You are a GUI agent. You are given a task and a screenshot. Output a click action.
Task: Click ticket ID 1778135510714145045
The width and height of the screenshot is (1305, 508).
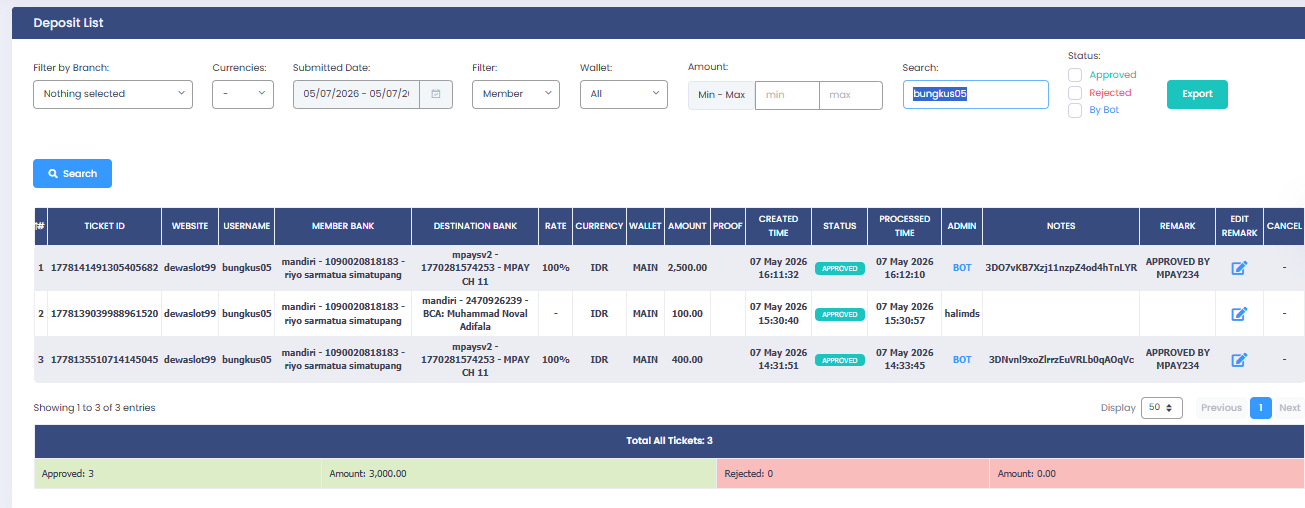pos(104,360)
